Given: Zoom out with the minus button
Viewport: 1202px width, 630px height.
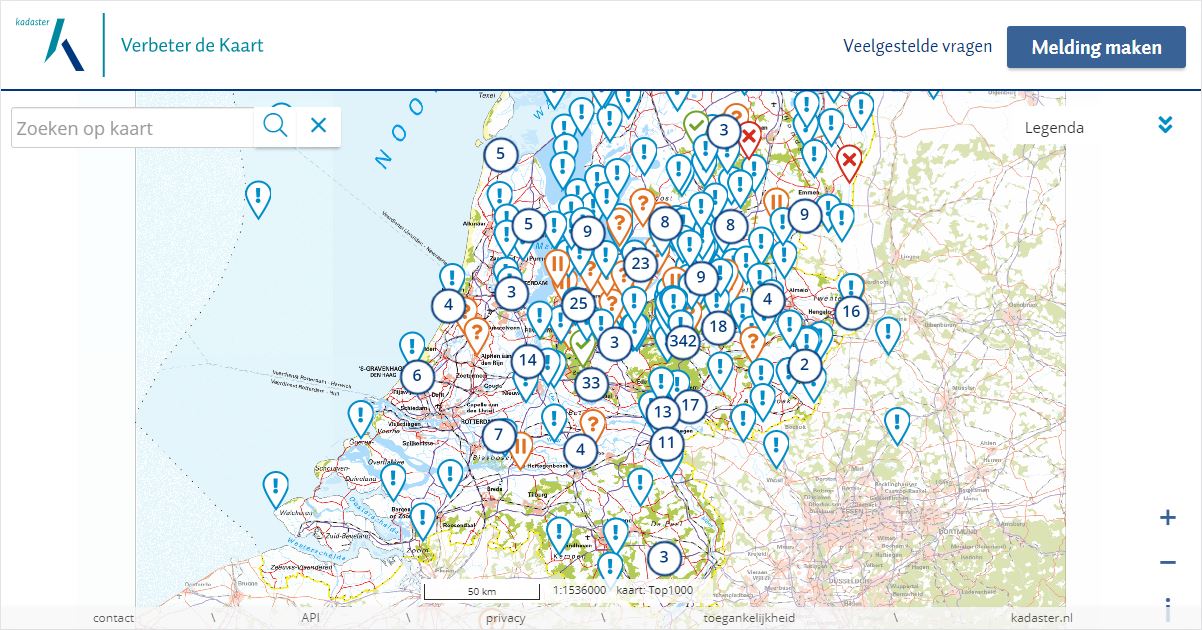Looking at the screenshot, I should click(x=1167, y=562).
